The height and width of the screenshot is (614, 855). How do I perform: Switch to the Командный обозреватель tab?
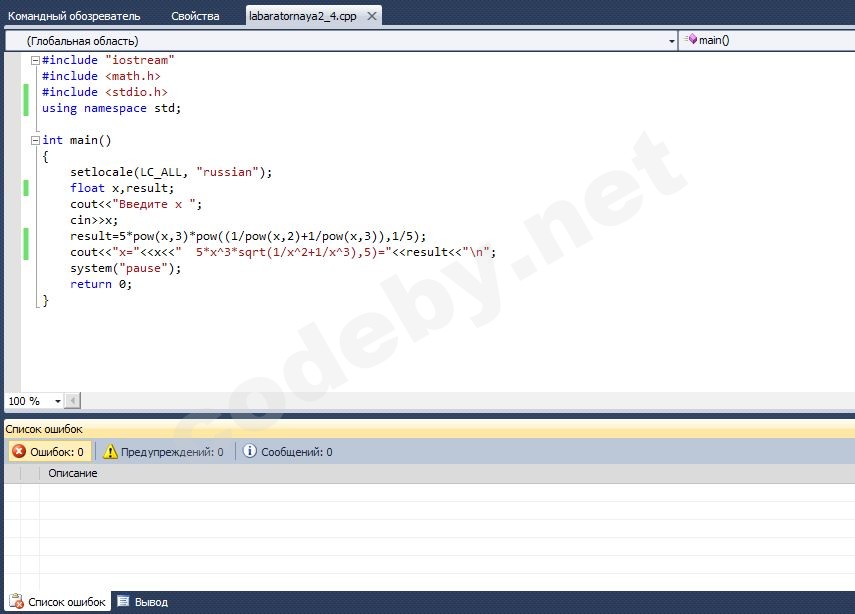click(74, 16)
